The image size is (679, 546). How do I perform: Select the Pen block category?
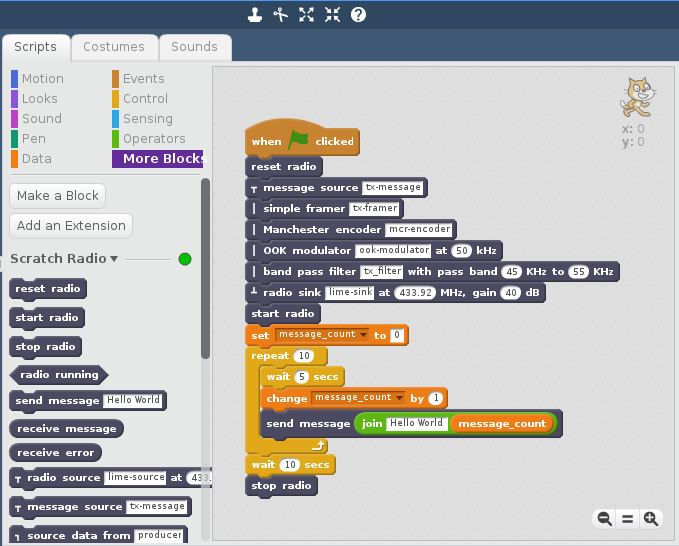point(29,139)
